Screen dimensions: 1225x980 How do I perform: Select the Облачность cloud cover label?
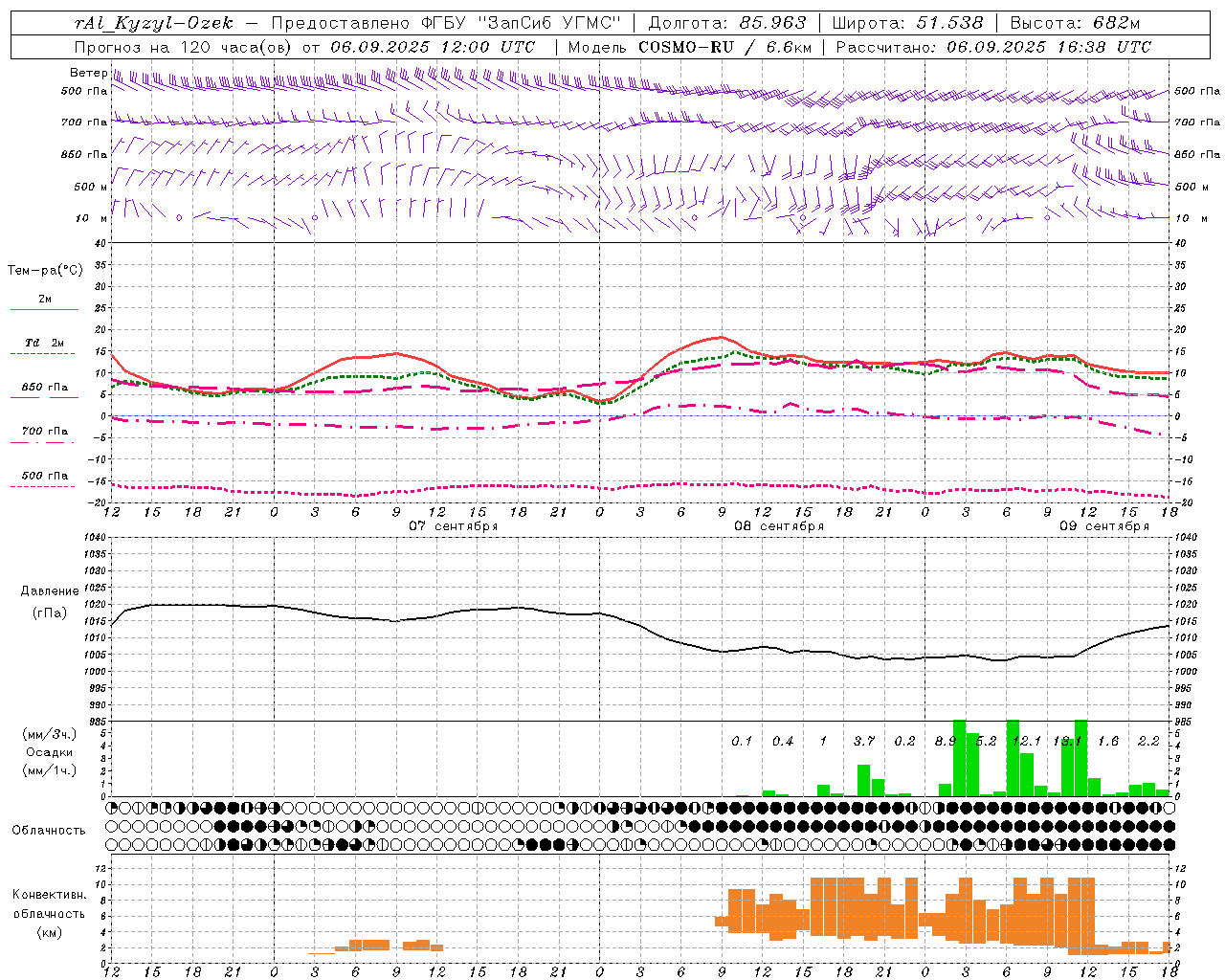[48, 831]
